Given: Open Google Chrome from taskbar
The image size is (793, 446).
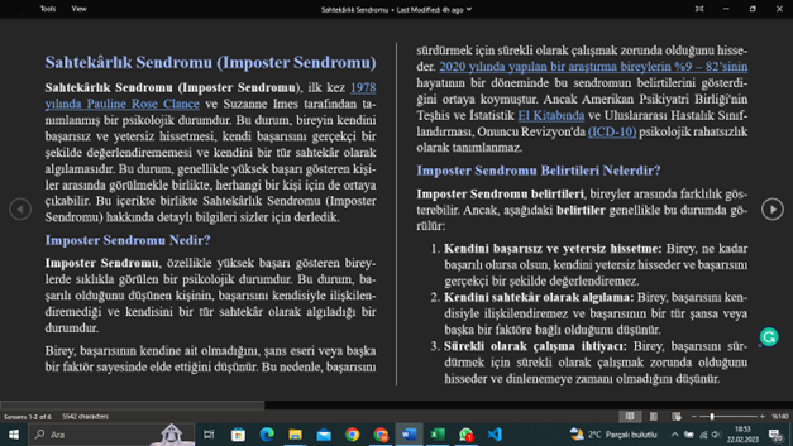Looking at the screenshot, I should click(352, 434).
